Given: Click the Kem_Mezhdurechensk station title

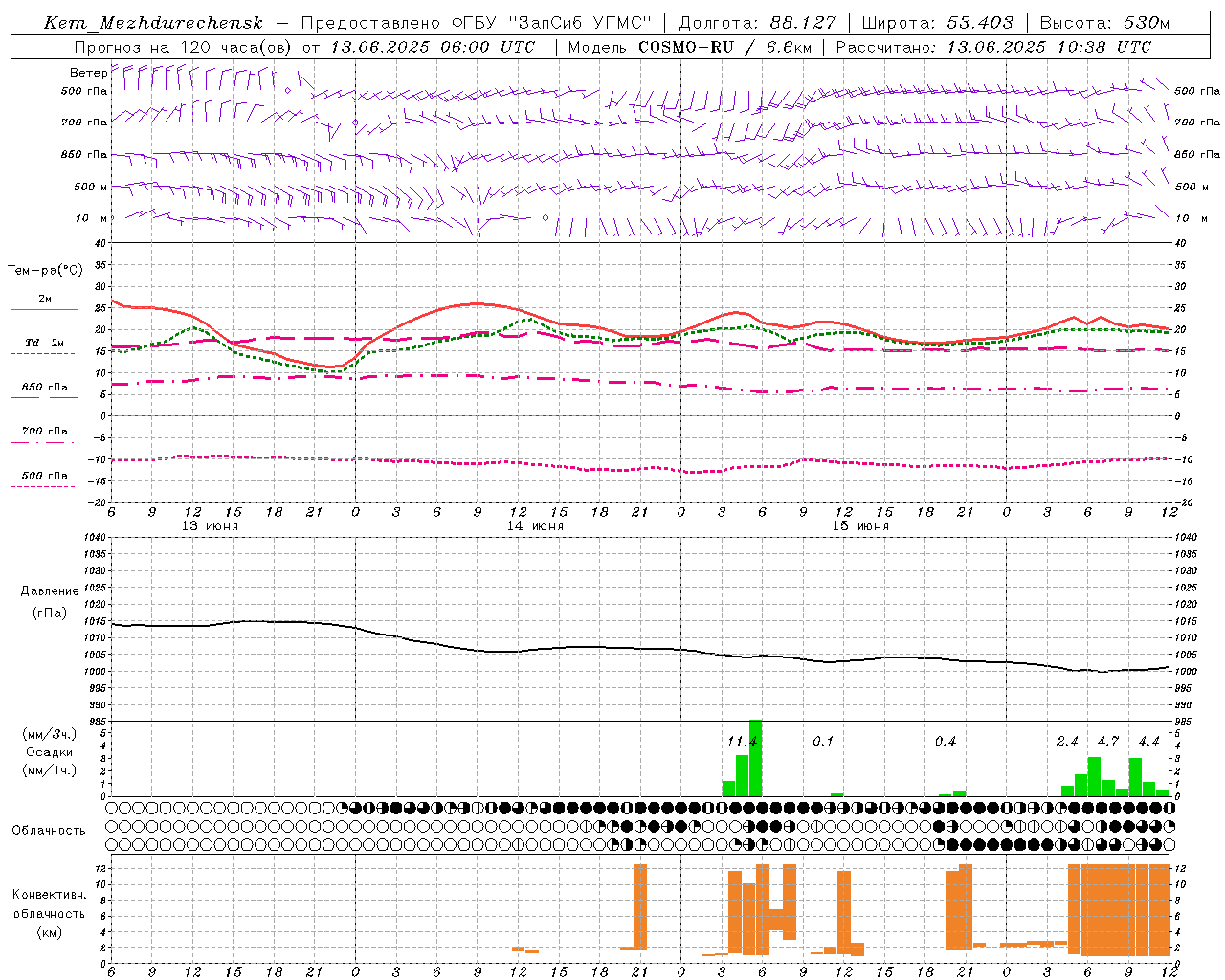Looking at the screenshot, I should tap(153, 23).
